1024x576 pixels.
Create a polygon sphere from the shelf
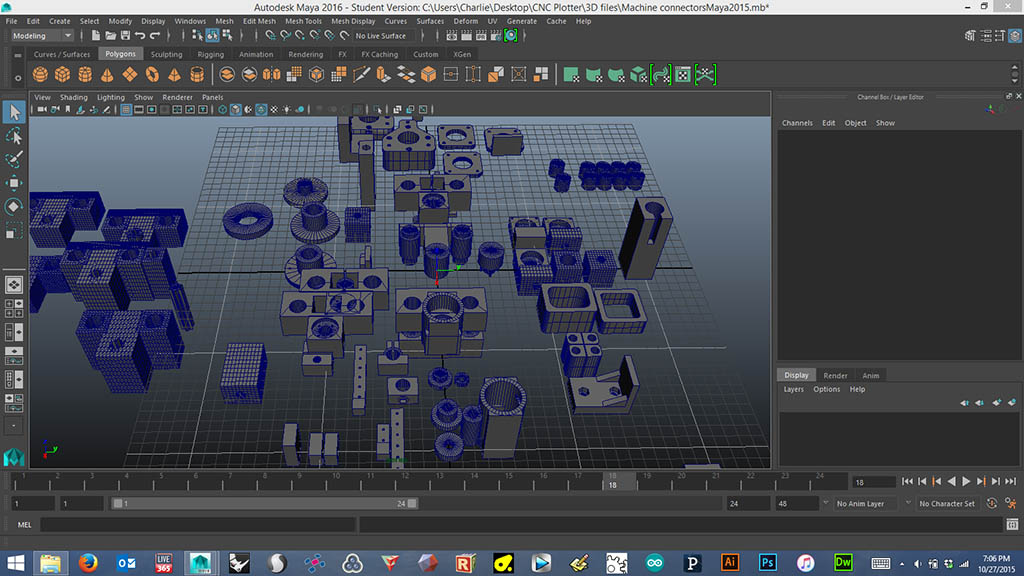(x=41, y=74)
